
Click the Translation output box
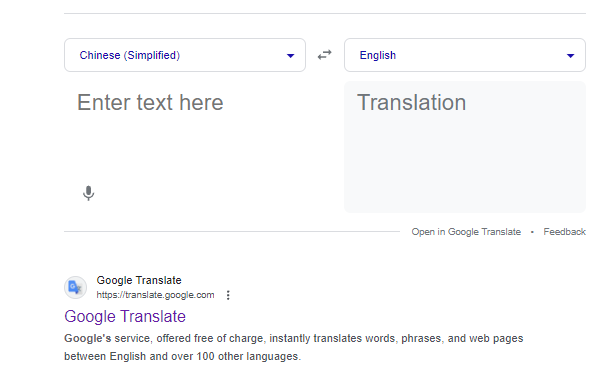pos(465,147)
